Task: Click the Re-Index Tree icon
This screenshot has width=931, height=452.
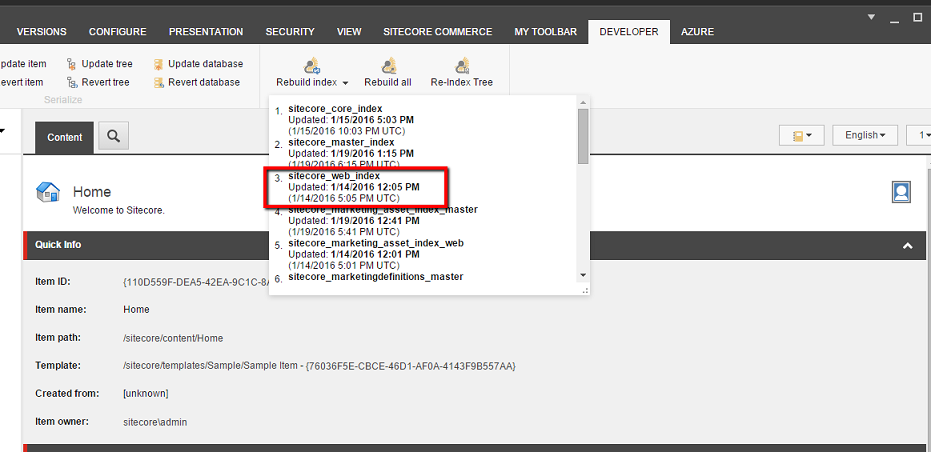Action: click(461, 66)
